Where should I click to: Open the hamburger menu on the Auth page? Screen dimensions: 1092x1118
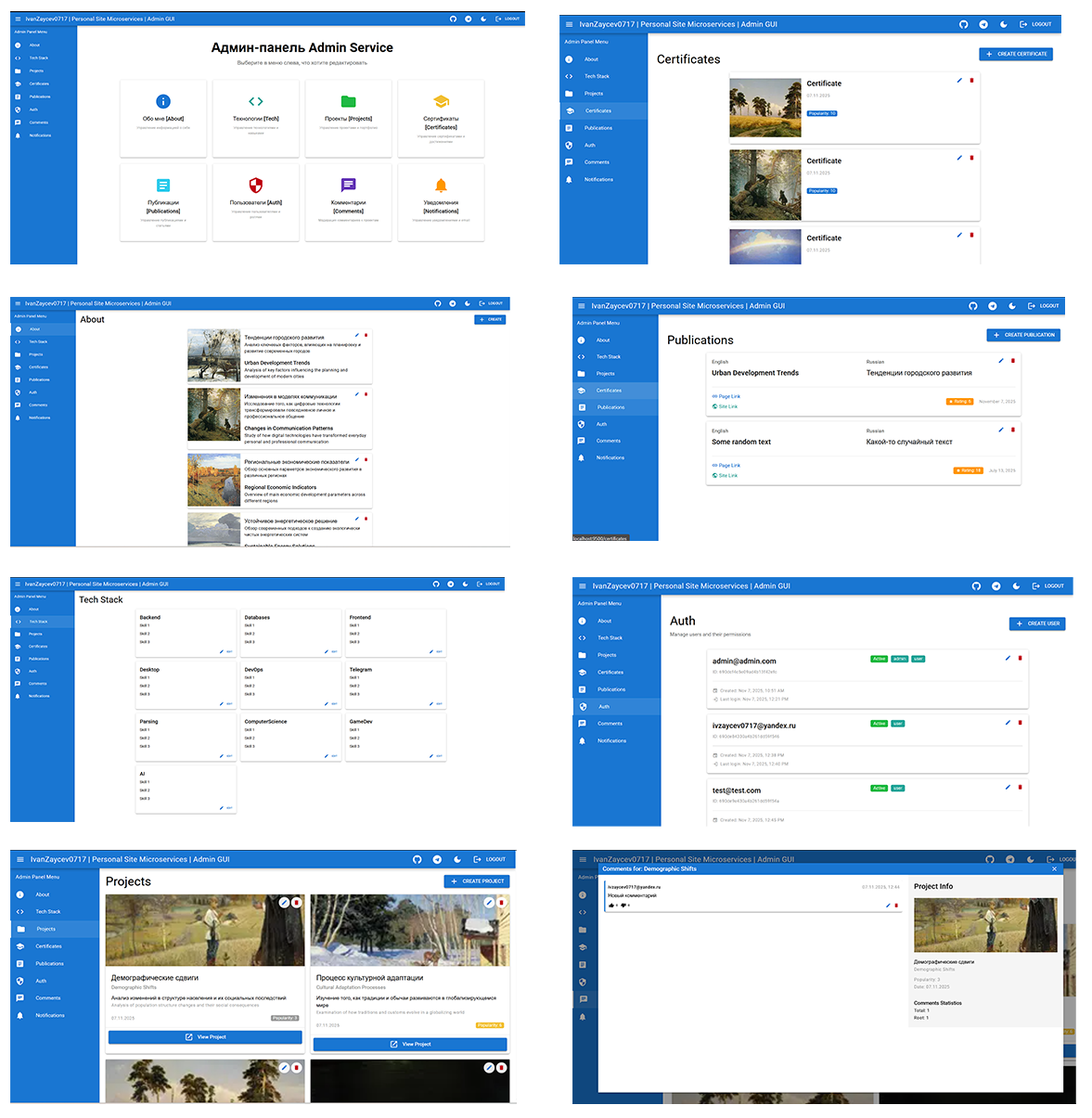tap(583, 585)
